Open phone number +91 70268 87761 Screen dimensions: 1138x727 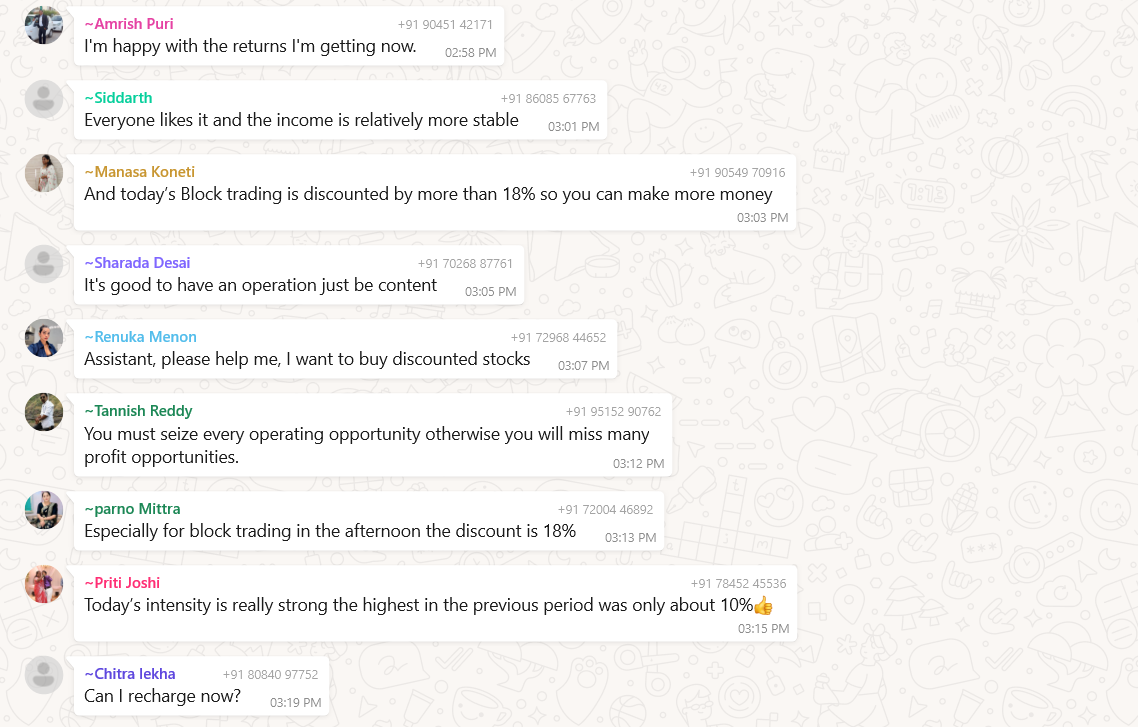point(465,264)
